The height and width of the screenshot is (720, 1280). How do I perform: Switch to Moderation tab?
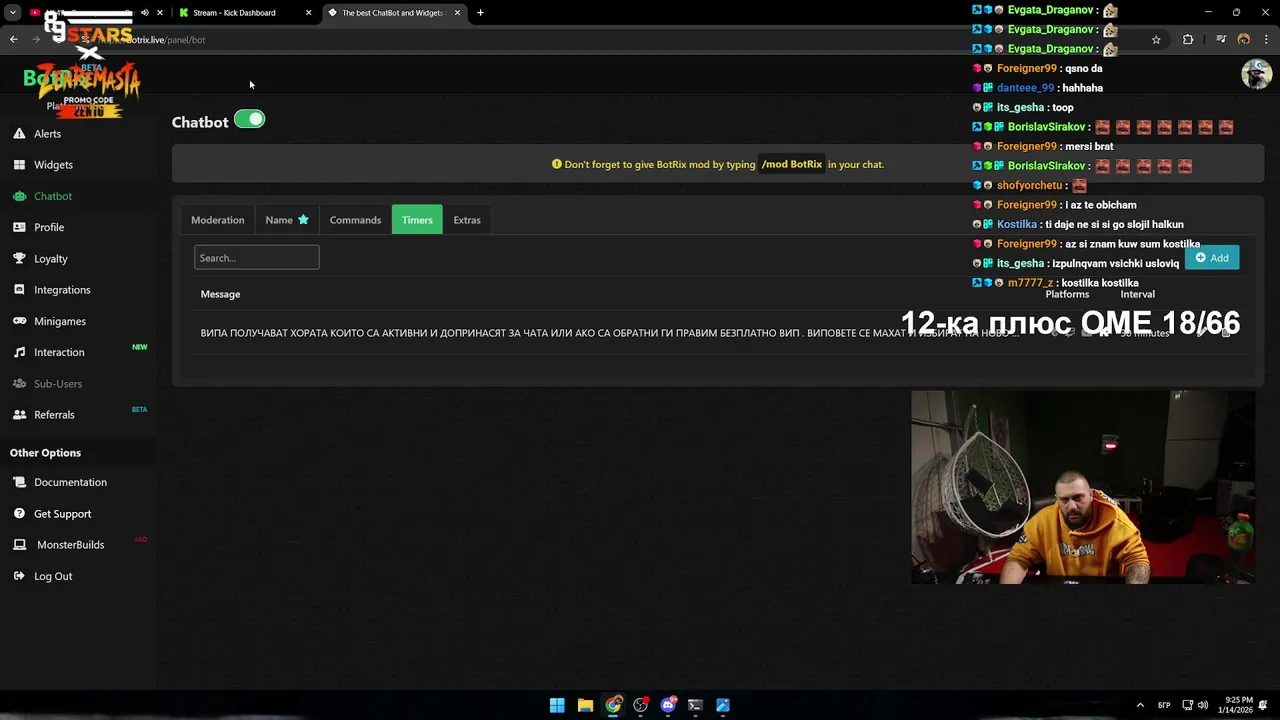[x=217, y=220]
